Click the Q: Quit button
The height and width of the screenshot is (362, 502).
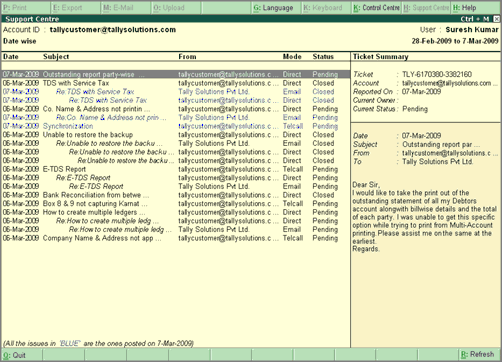(22, 355)
